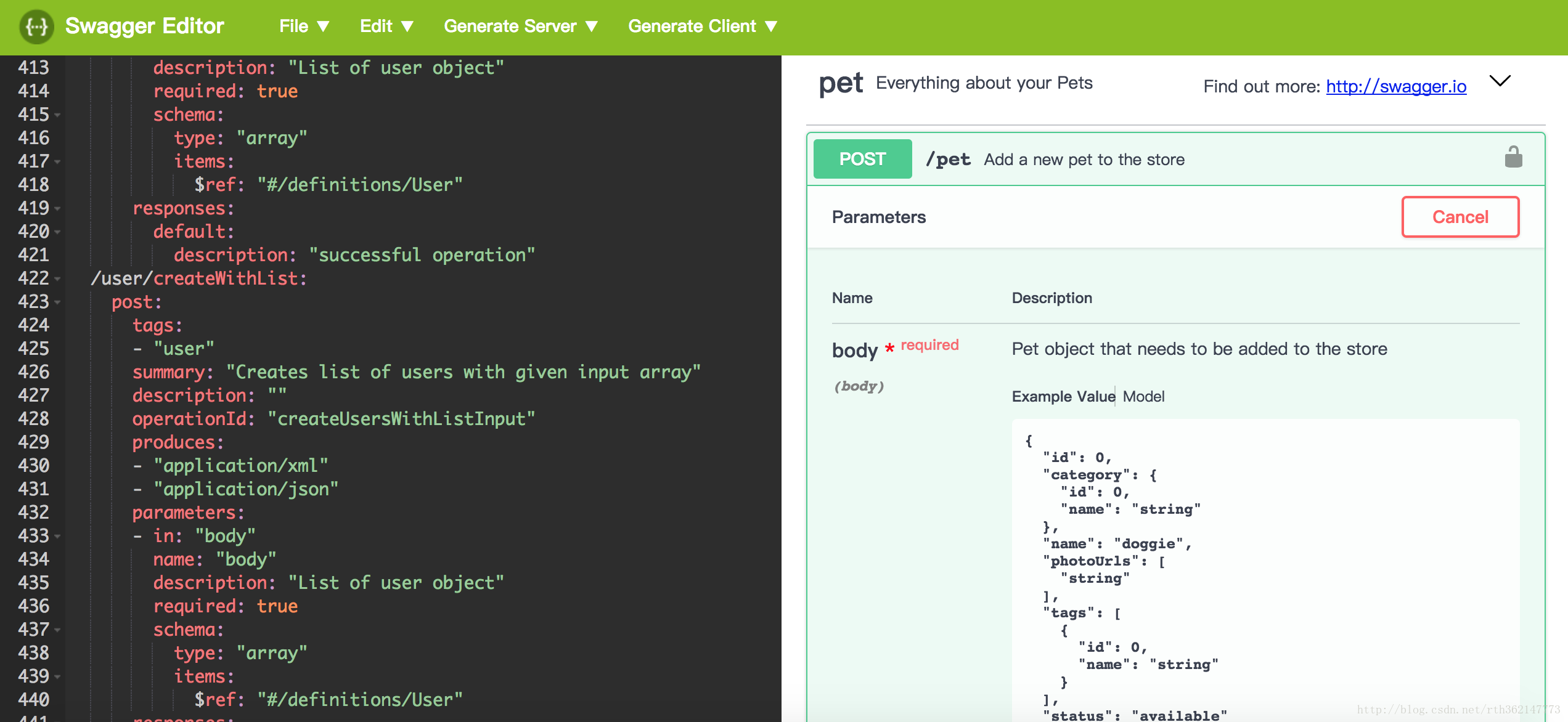Image resolution: width=1568 pixels, height=722 pixels.
Task: Fold the post block at line 423
Action: click(x=57, y=302)
